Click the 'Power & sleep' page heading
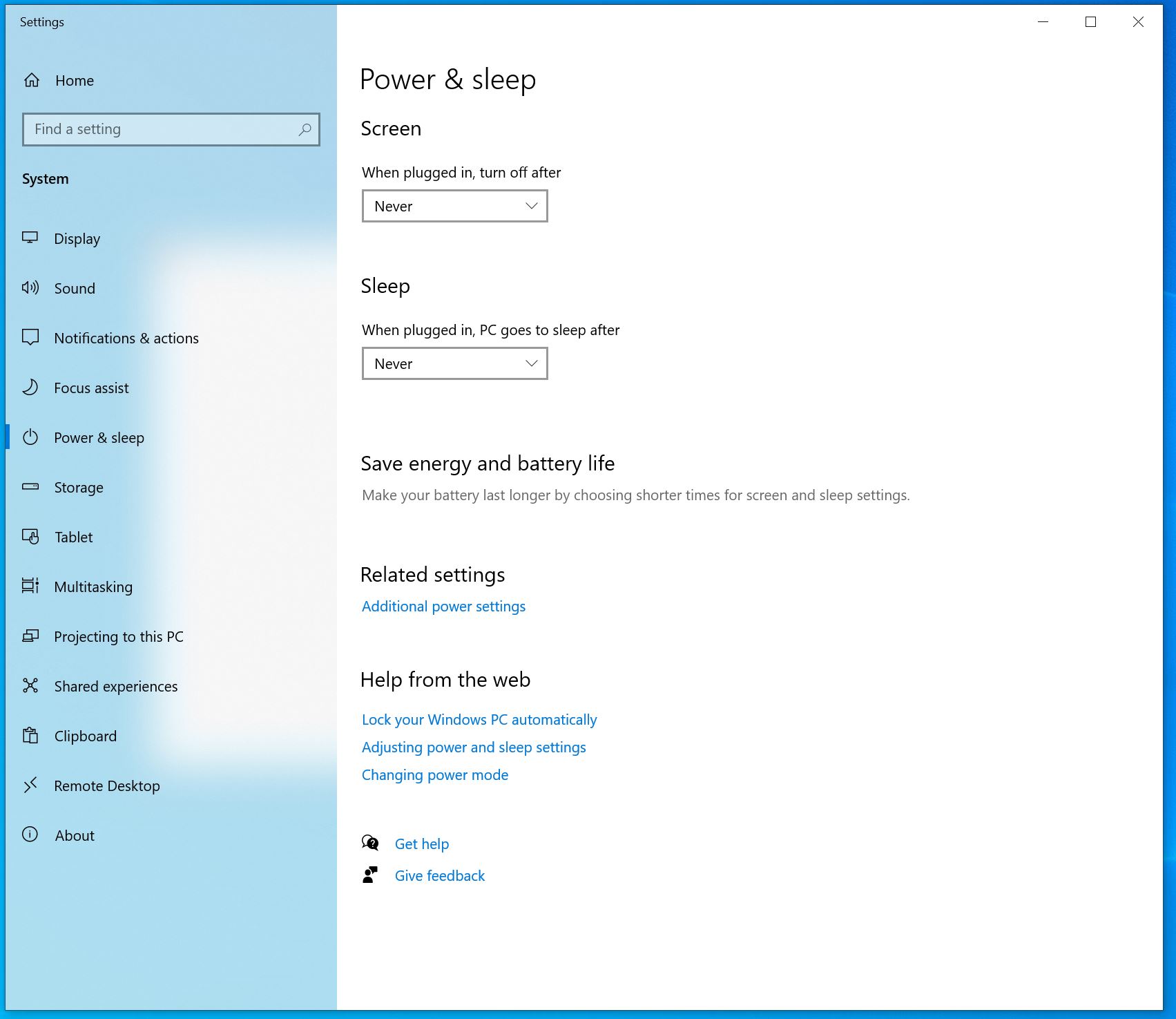This screenshot has height=1019, width=1176. click(448, 79)
